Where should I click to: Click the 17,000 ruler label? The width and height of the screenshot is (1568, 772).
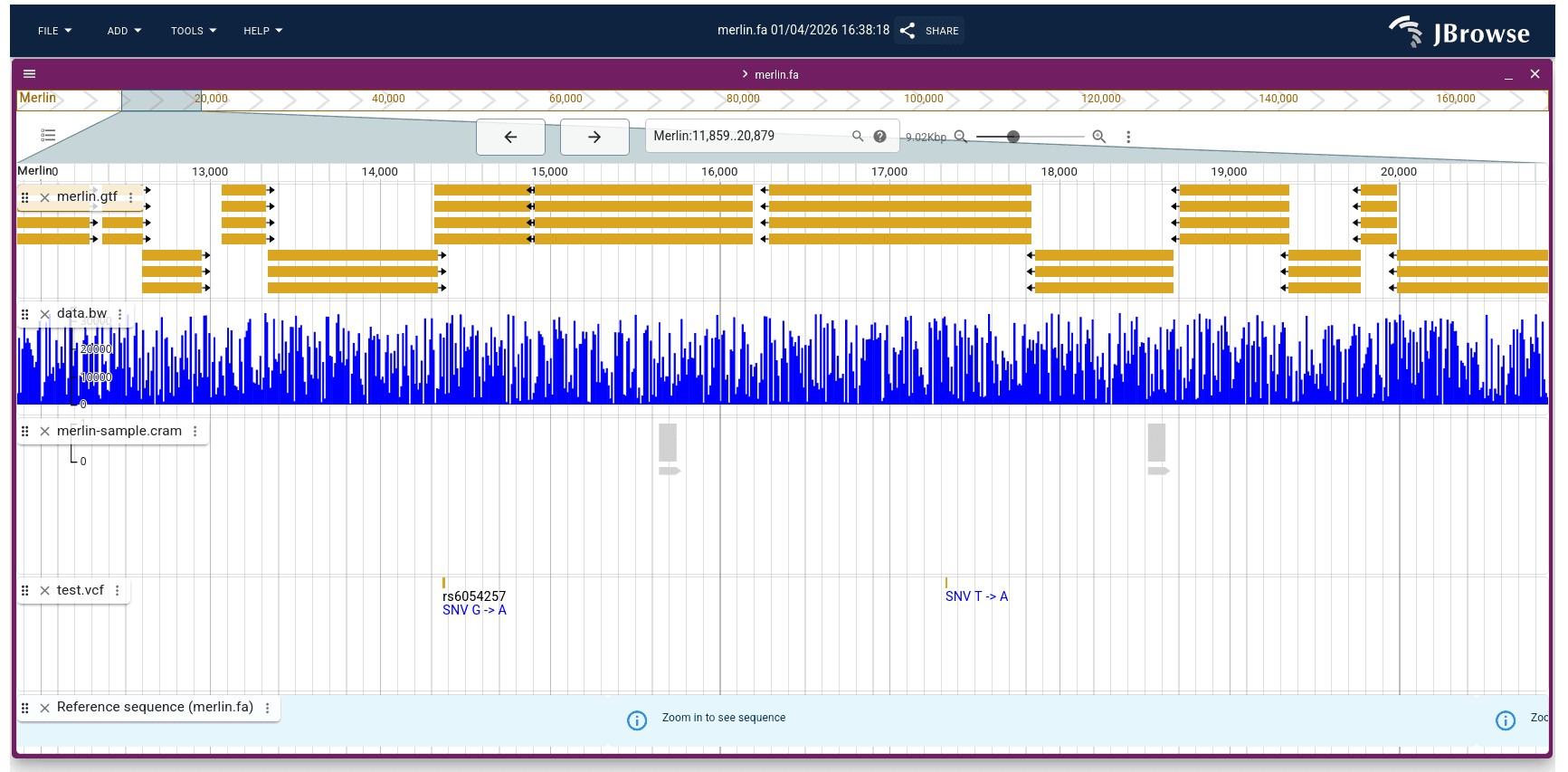coord(889,172)
